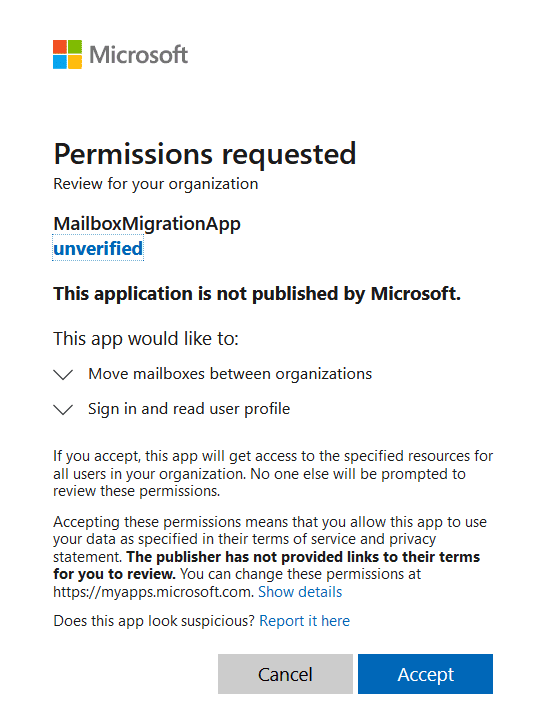Screen dimensions: 538x719
Task: Click the 'If you accept' consent paragraph
Action: click(x=273, y=474)
